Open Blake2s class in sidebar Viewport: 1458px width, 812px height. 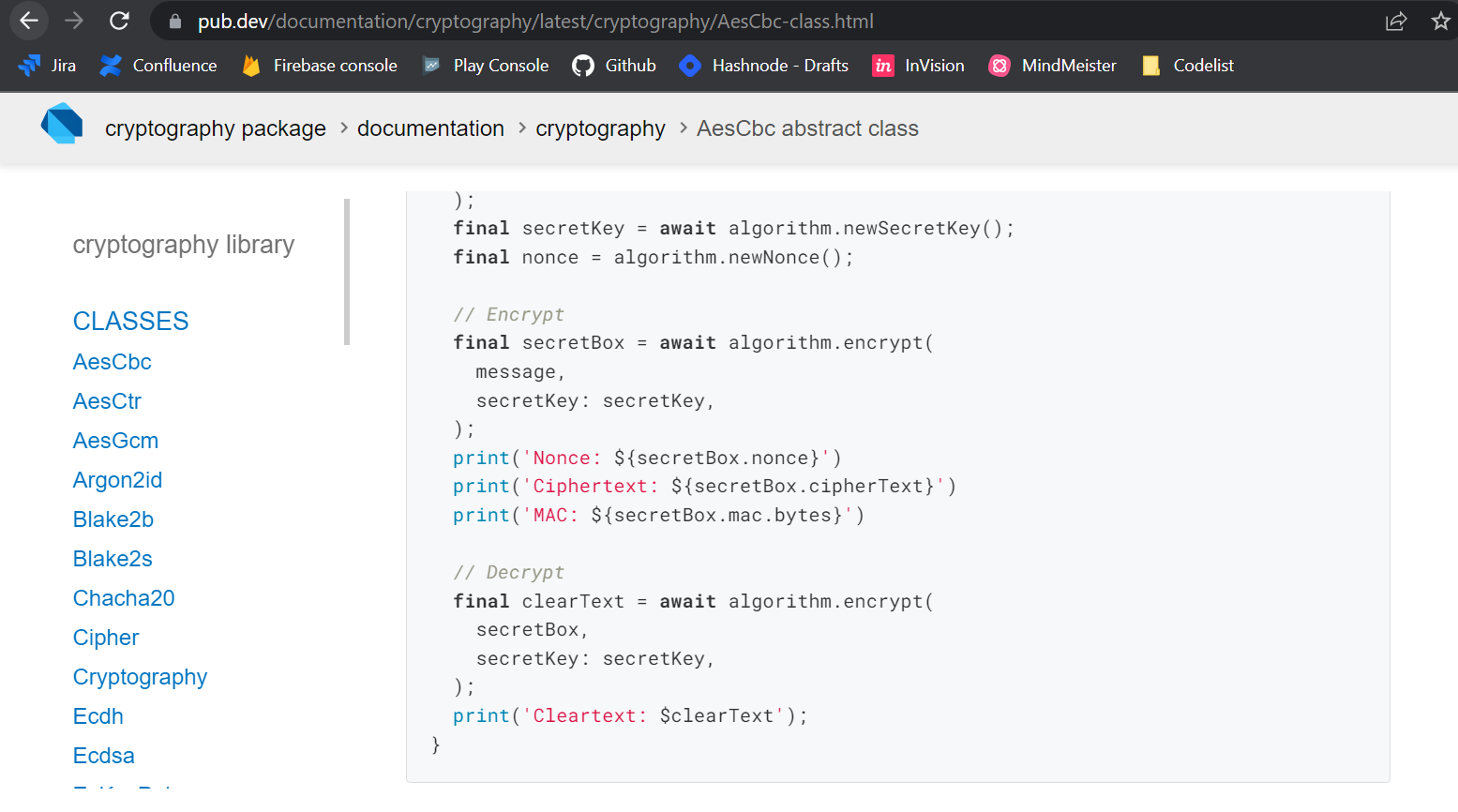pos(113,559)
